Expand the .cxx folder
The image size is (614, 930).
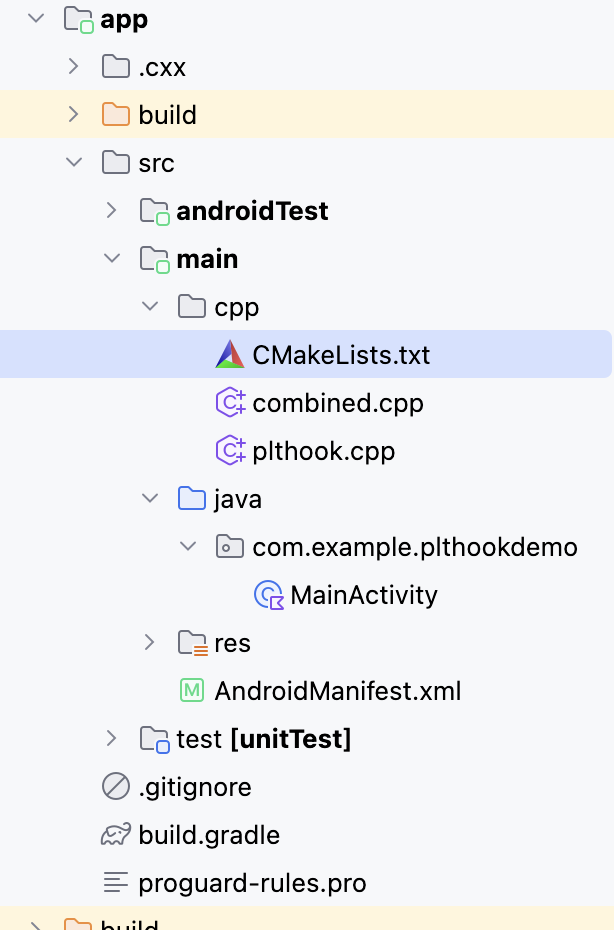(73, 67)
